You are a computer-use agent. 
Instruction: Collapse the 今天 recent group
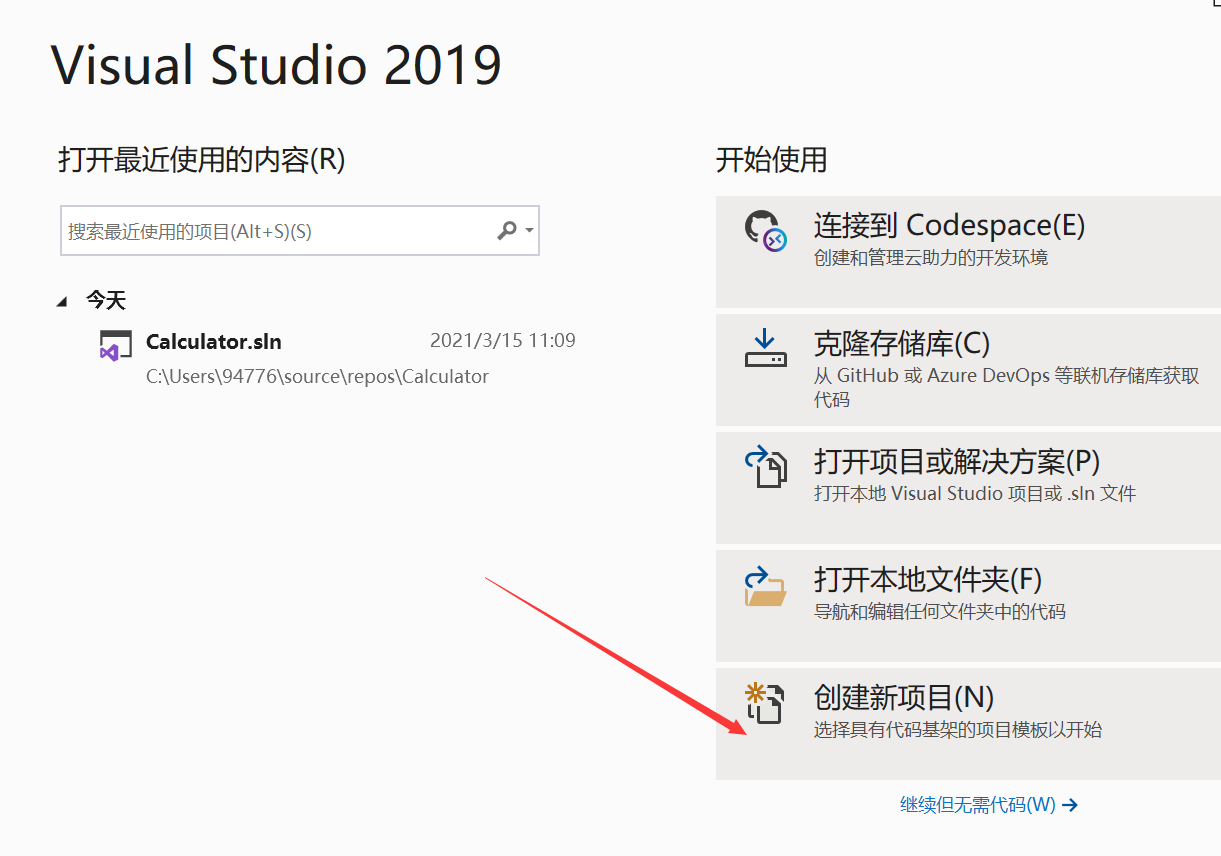tap(64, 301)
